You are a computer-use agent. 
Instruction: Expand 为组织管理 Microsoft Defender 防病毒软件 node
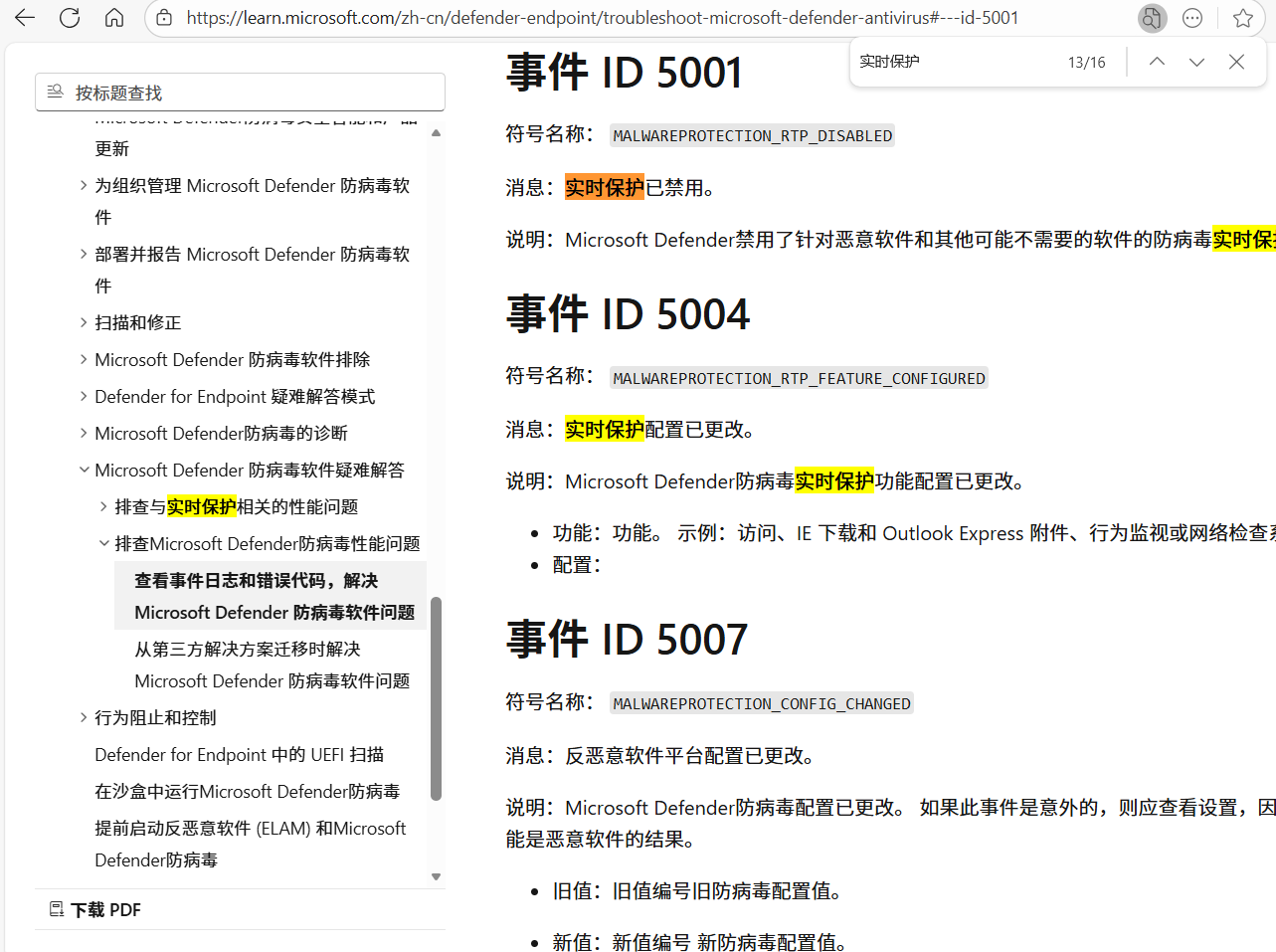point(84,185)
